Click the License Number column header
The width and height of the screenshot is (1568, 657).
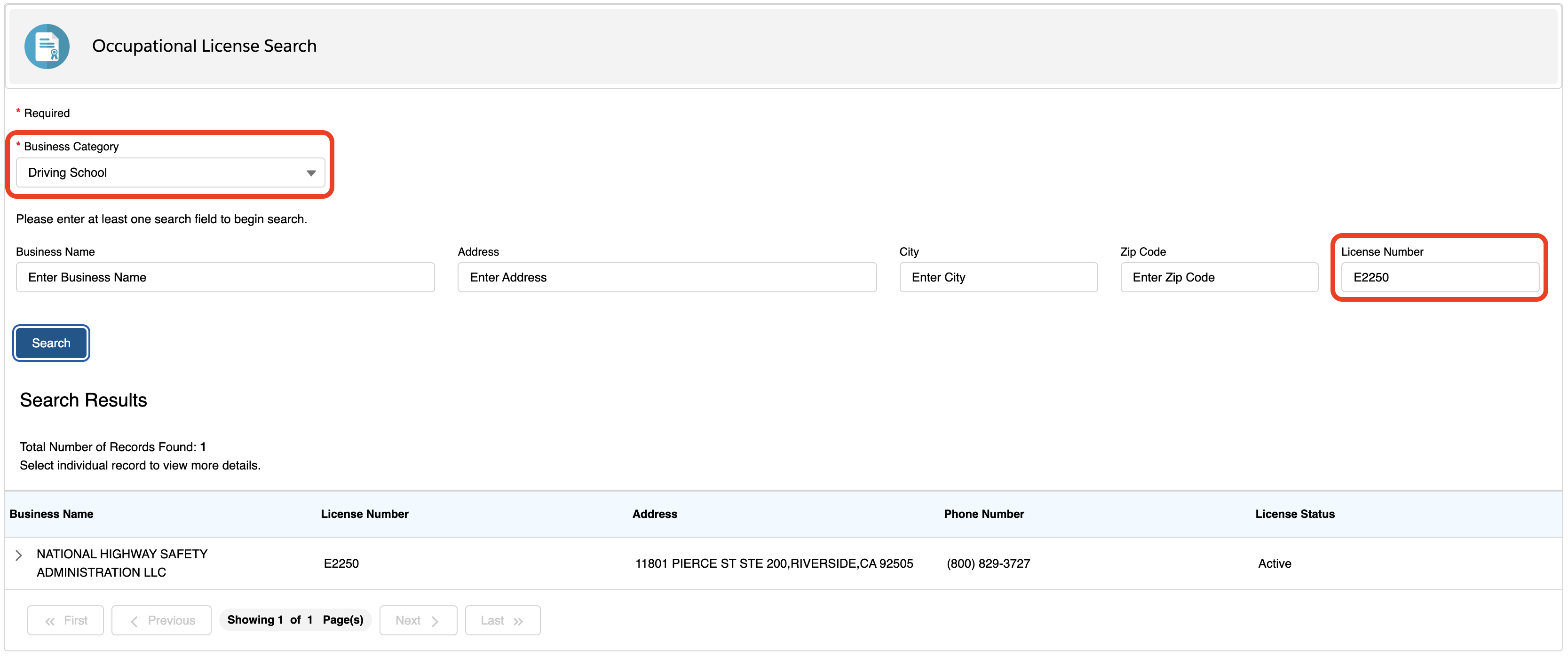(x=364, y=514)
